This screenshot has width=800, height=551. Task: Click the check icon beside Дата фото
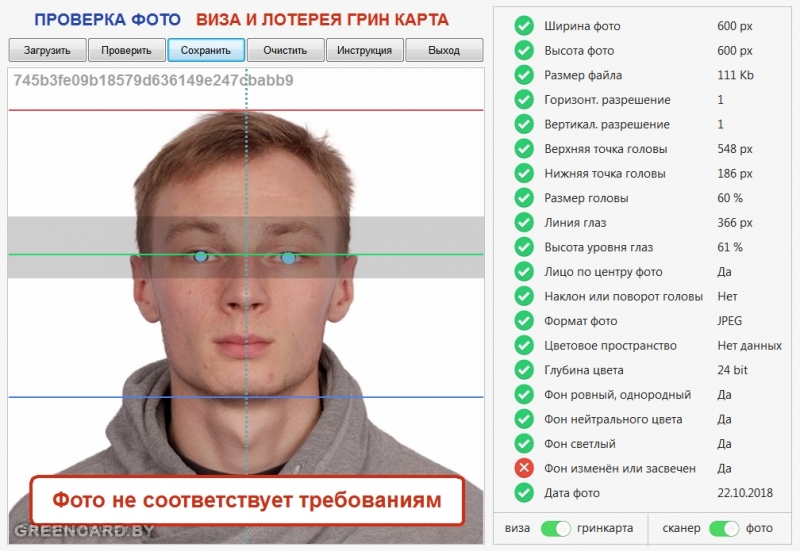[x=524, y=492]
